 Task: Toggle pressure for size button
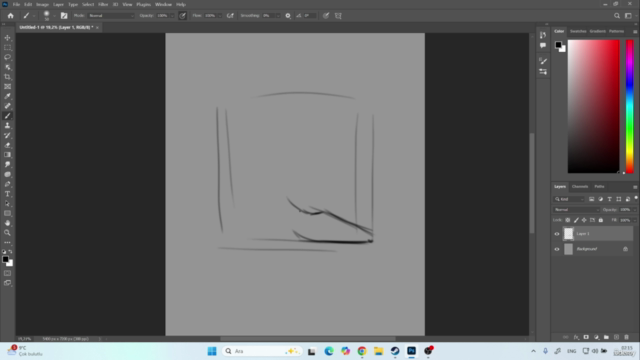(x=326, y=16)
